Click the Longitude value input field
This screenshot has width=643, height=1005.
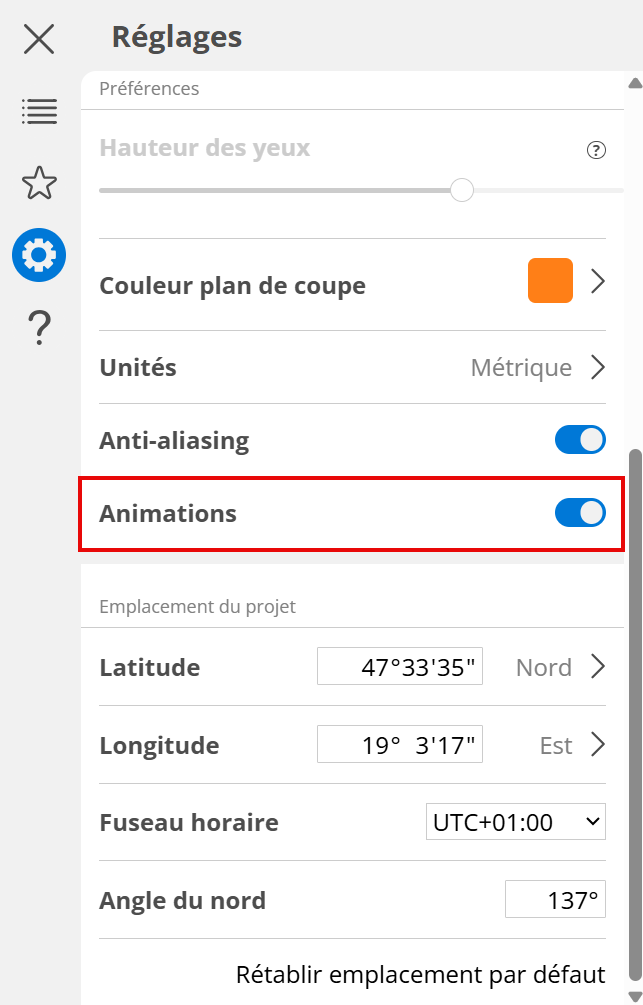(x=400, y=745)
